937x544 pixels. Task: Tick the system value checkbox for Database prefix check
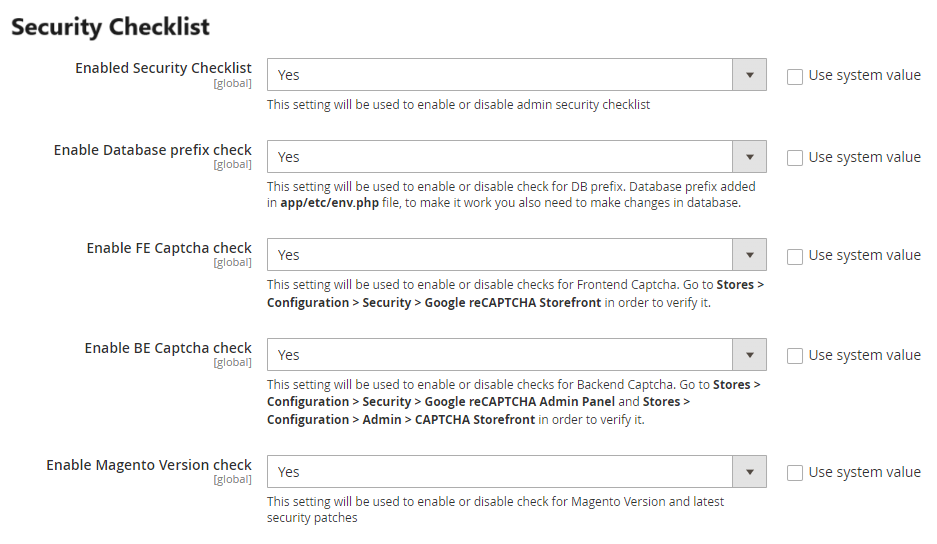pos(795,158)
